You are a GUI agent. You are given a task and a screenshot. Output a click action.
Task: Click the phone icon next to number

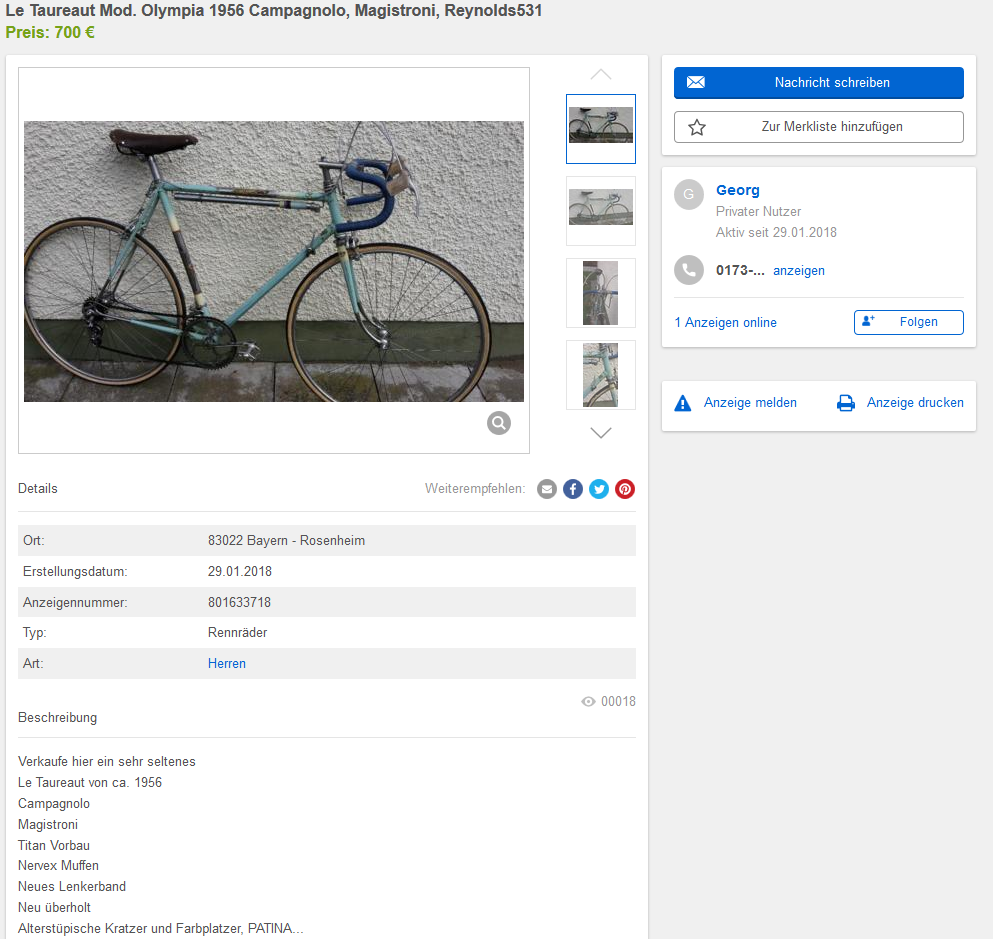[688, 270]
